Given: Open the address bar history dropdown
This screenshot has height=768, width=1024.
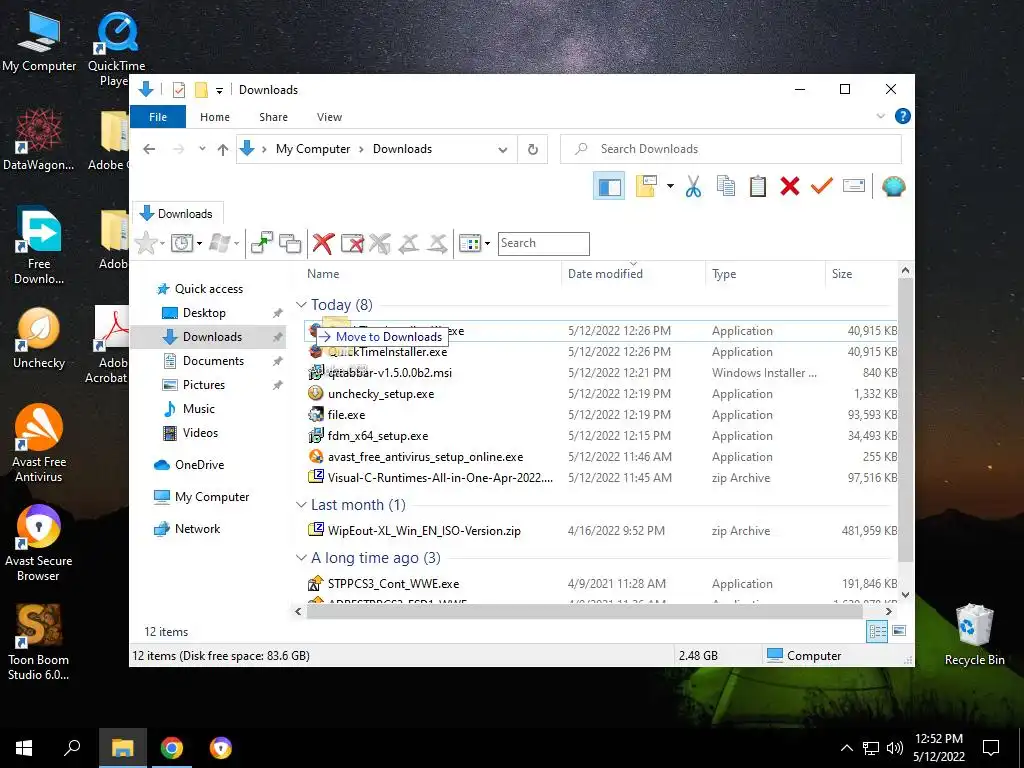Looking at the screenshot, I should [503, 150].
